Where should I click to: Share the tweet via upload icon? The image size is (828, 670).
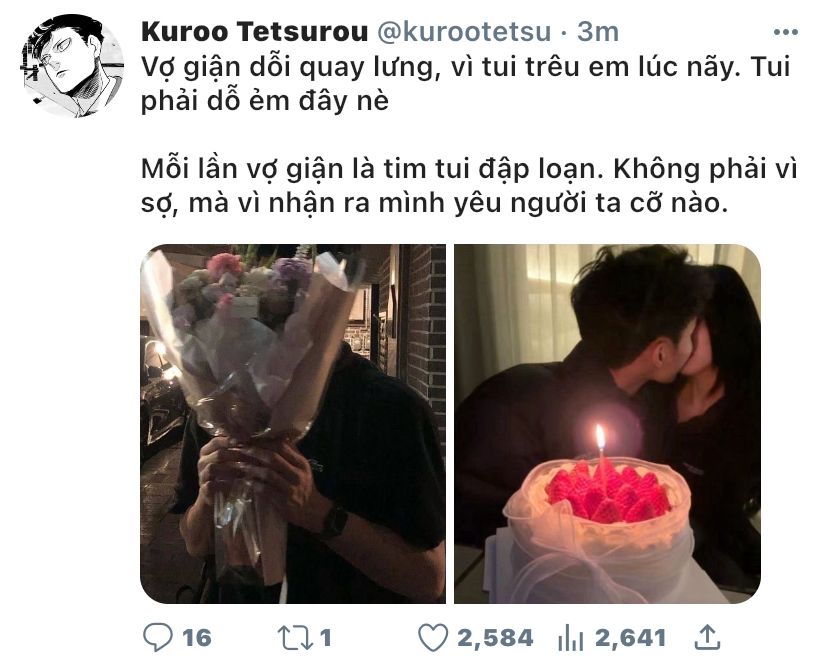707,637
